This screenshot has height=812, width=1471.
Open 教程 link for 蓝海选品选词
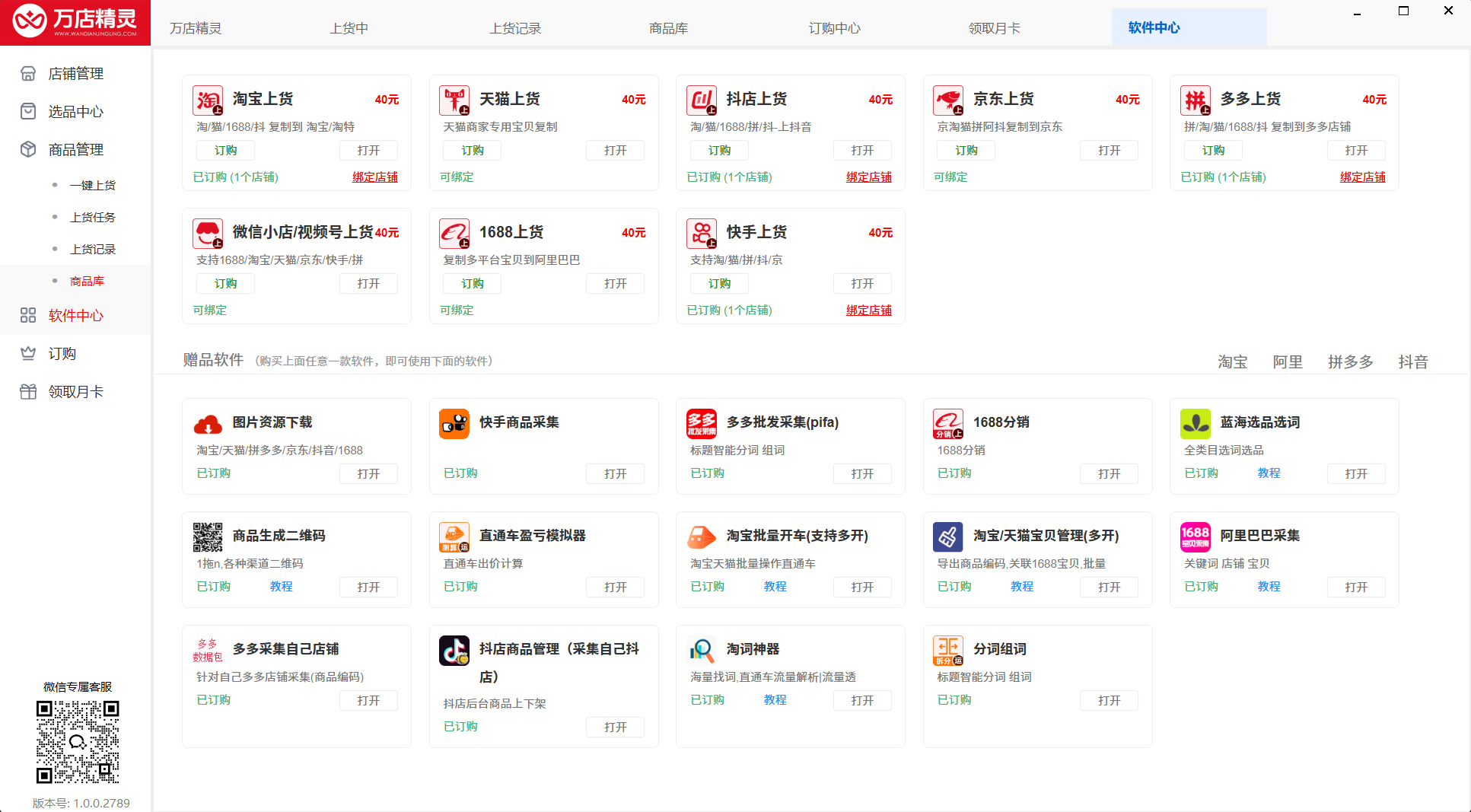[1269, 473]
